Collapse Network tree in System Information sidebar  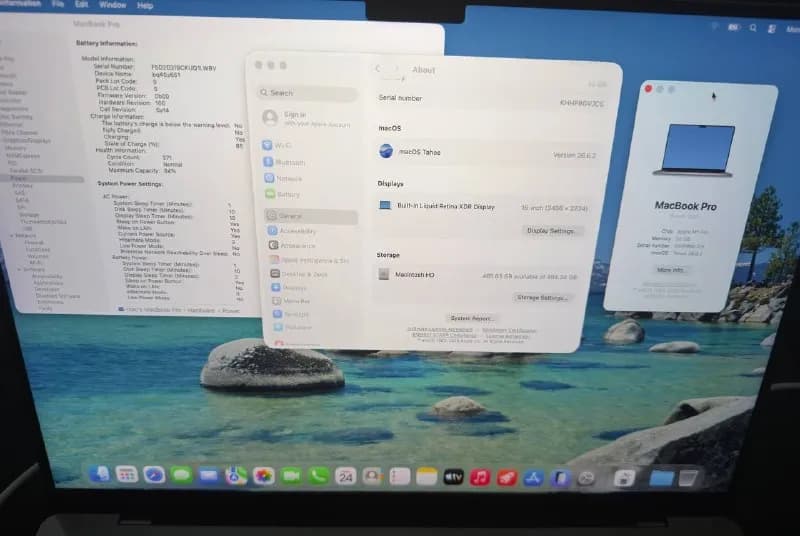(12, 236)
